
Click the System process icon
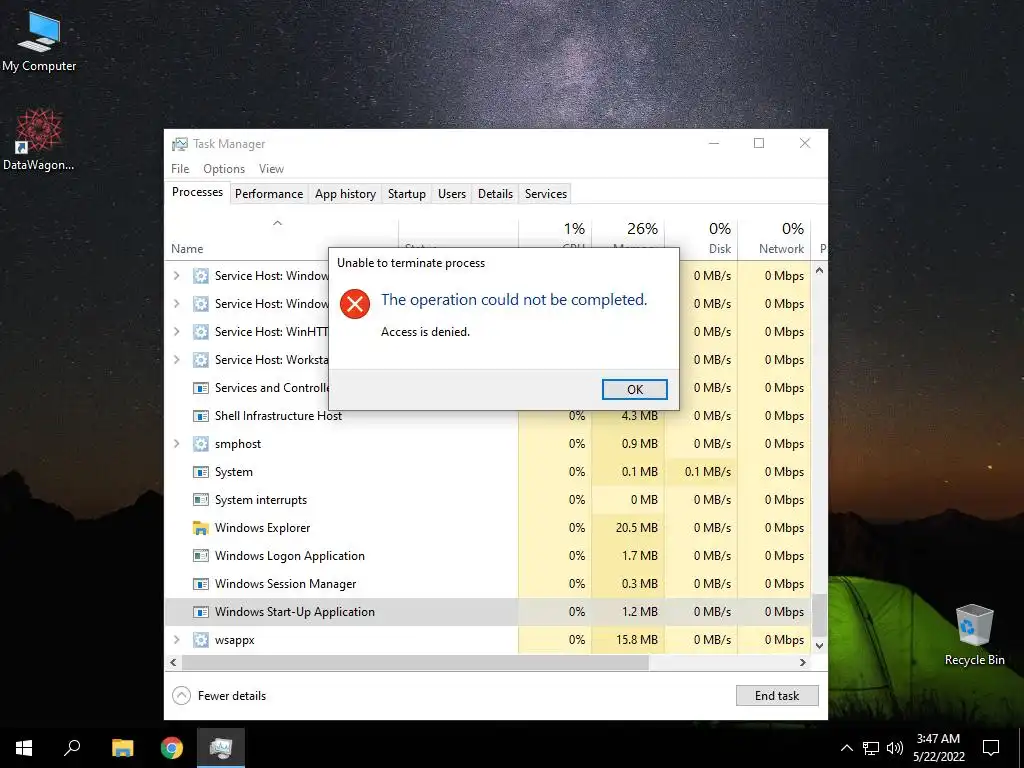pos(200,472)
